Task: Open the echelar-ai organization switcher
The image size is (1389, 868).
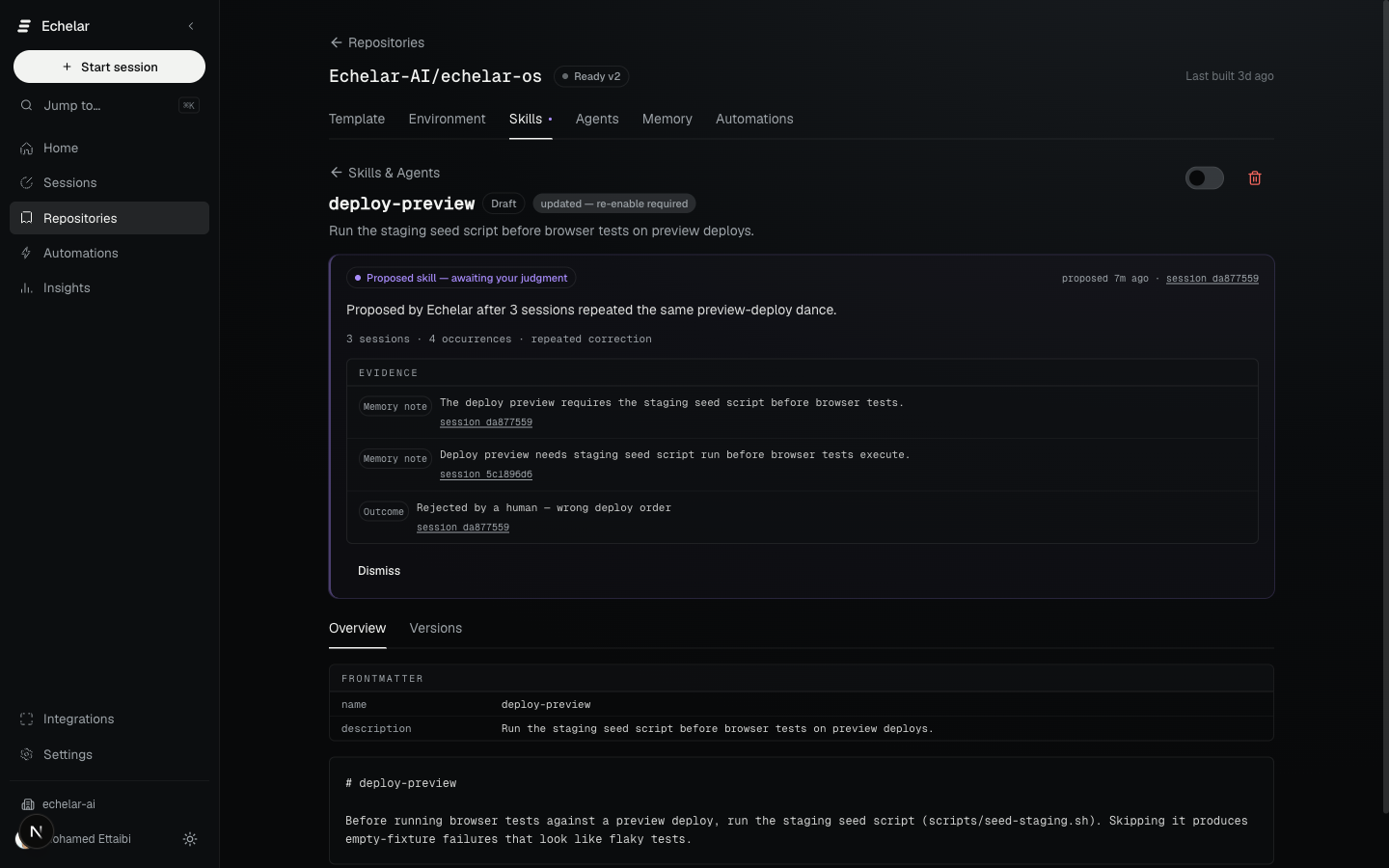Action: tap(109, 804)
